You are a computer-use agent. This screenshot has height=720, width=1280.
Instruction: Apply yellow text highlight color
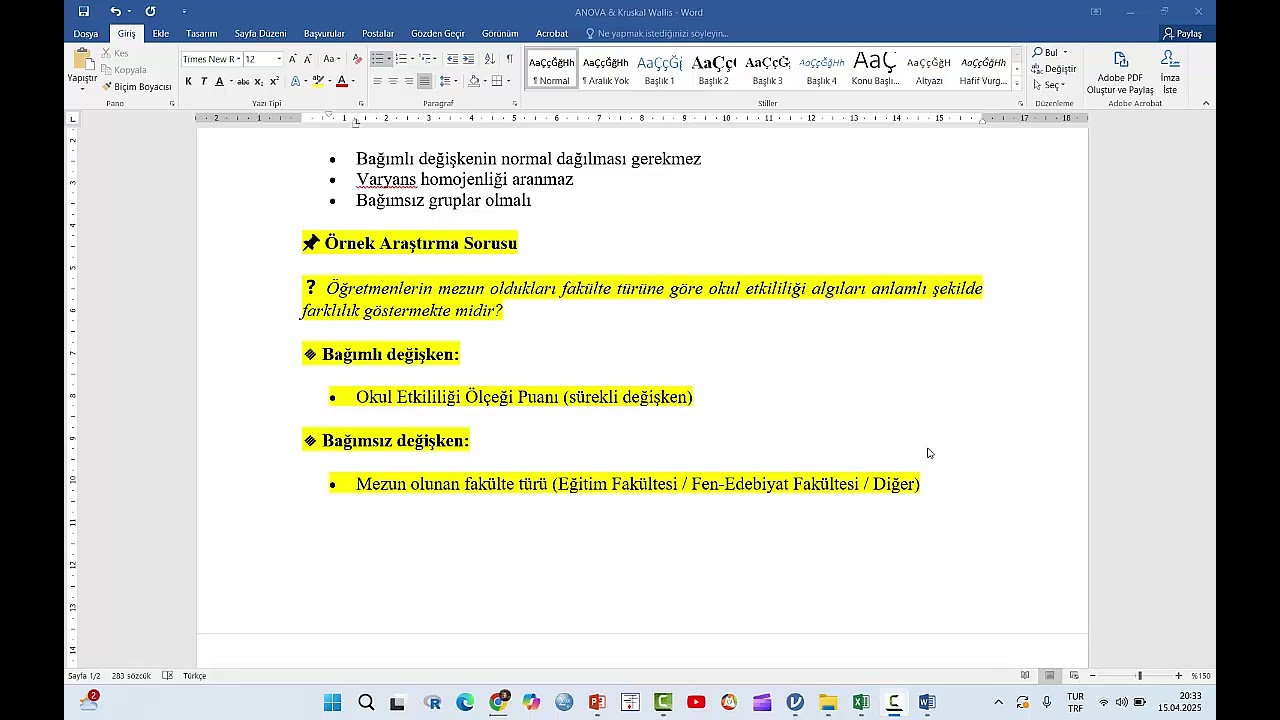317,81
